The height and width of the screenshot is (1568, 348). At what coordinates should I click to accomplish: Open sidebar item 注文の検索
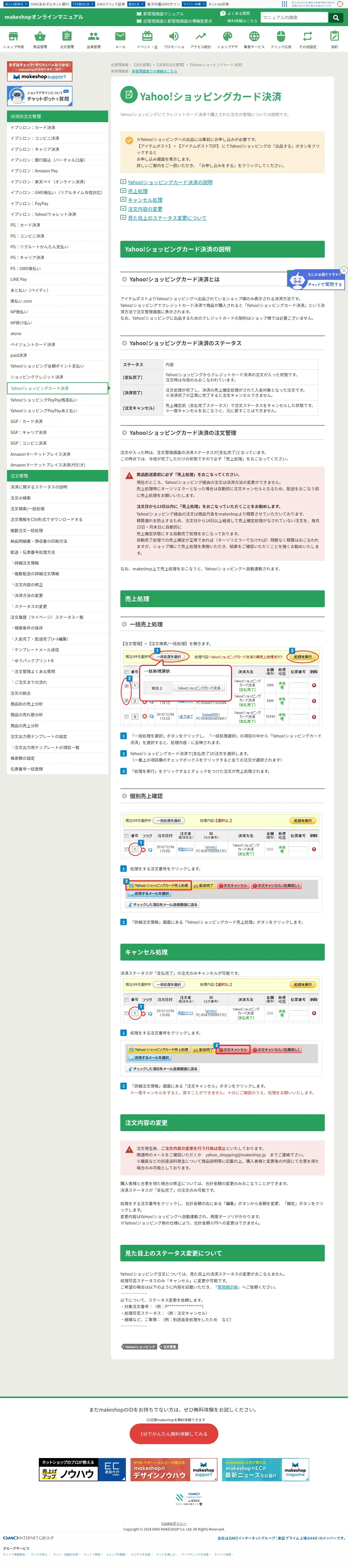click(57, 498)
